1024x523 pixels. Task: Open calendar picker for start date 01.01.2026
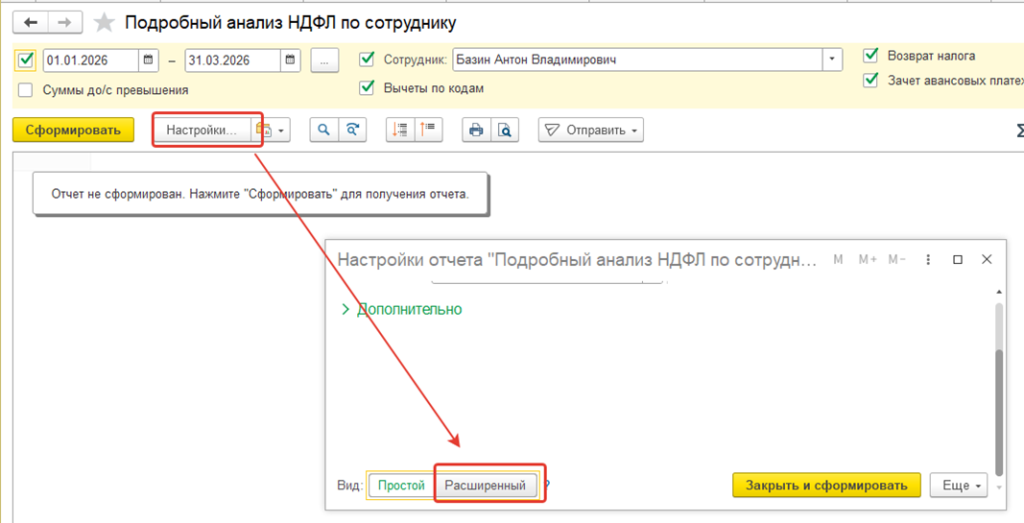148,60
